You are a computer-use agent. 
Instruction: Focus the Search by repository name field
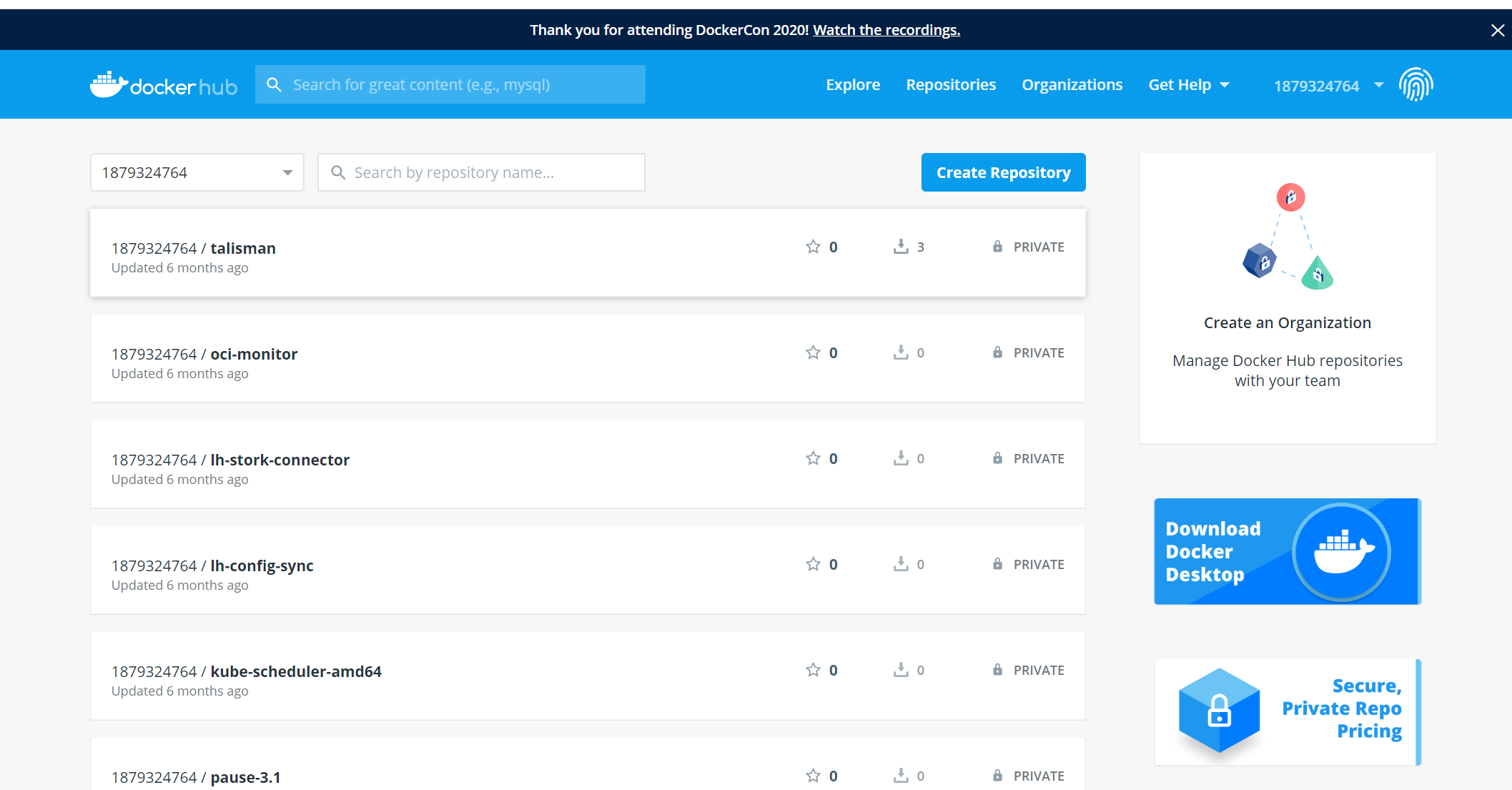tap(481, 172)
